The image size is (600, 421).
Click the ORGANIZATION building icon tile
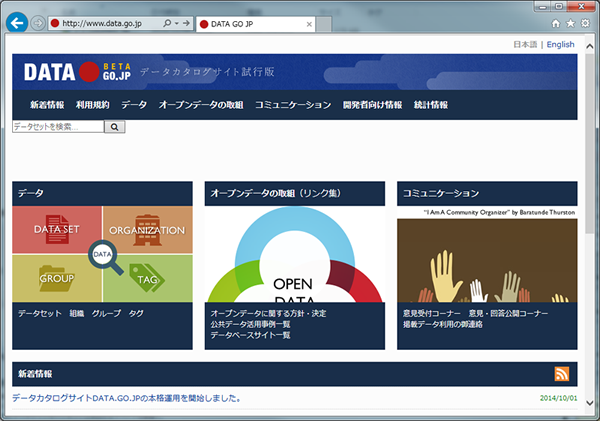tap(147, 230)
